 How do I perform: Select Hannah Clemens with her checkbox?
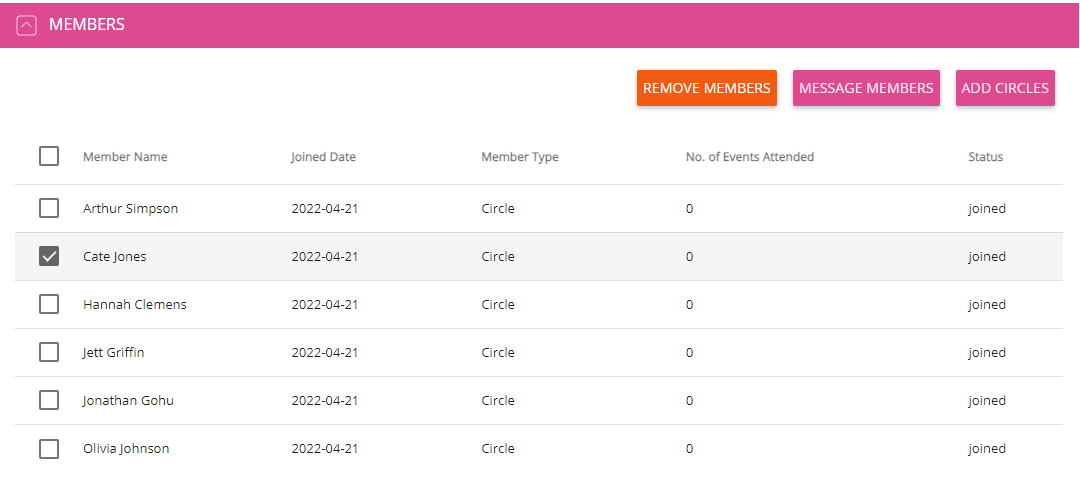pyautogui.click(x=49, y=304)
